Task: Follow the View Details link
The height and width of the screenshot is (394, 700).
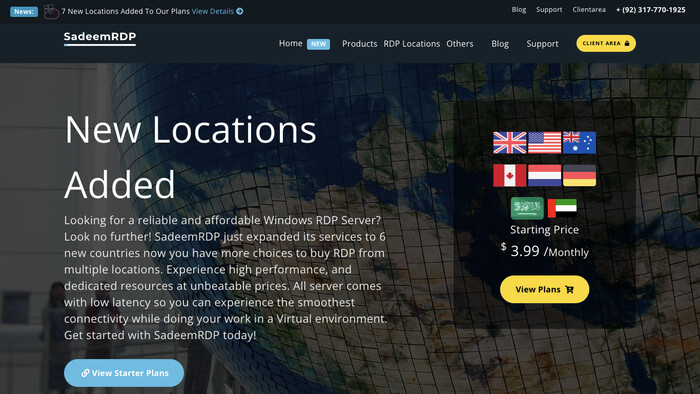Action: [212, 11]
